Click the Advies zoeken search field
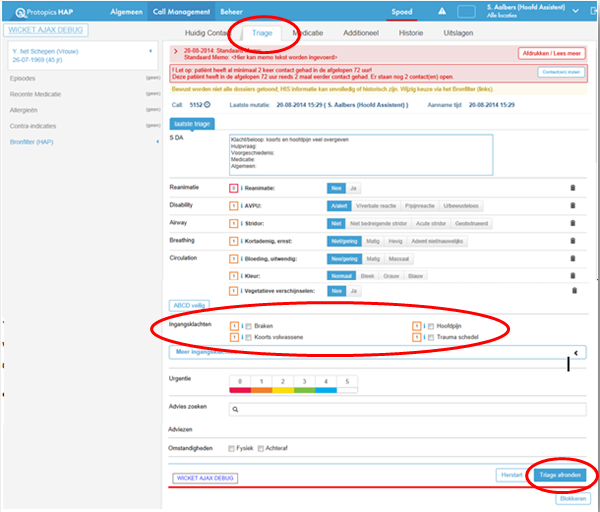 [400, 408]
